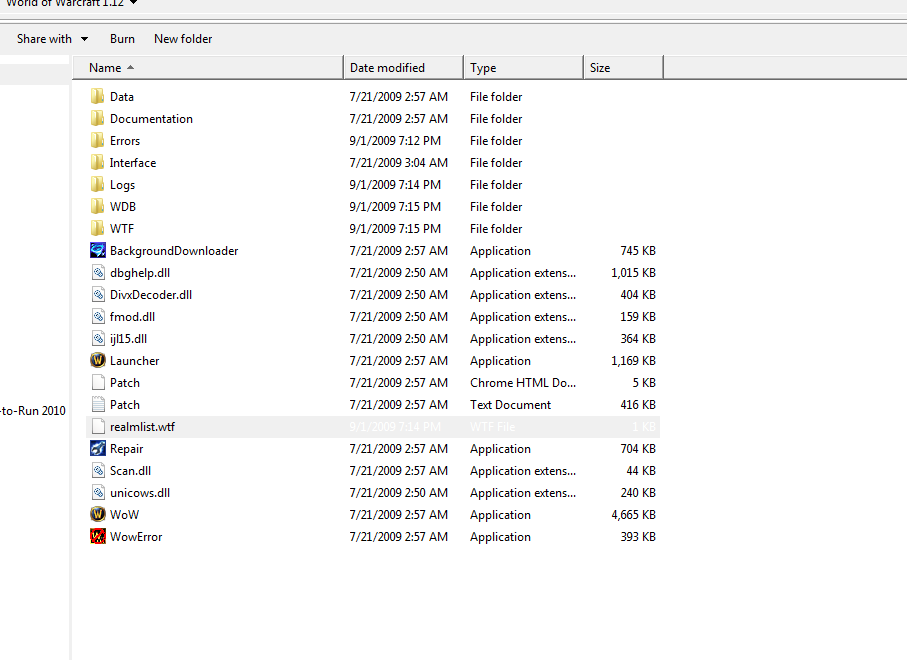Screen dimensions: 907x660
Task: Click the Date modified column header
Action: tap(381, 67)
